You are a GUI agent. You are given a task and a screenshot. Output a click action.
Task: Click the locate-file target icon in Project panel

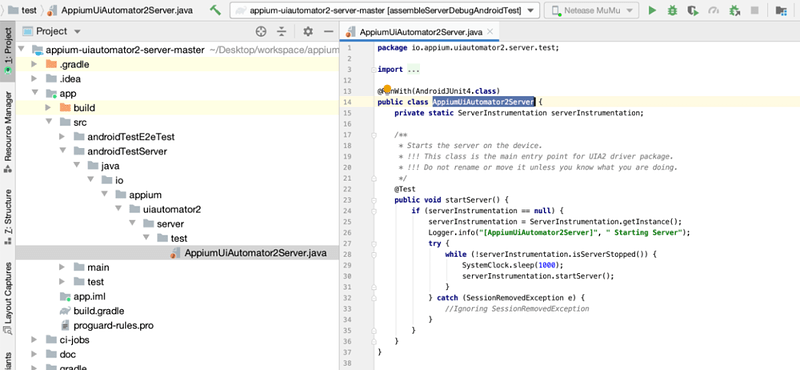click(261, 32)
